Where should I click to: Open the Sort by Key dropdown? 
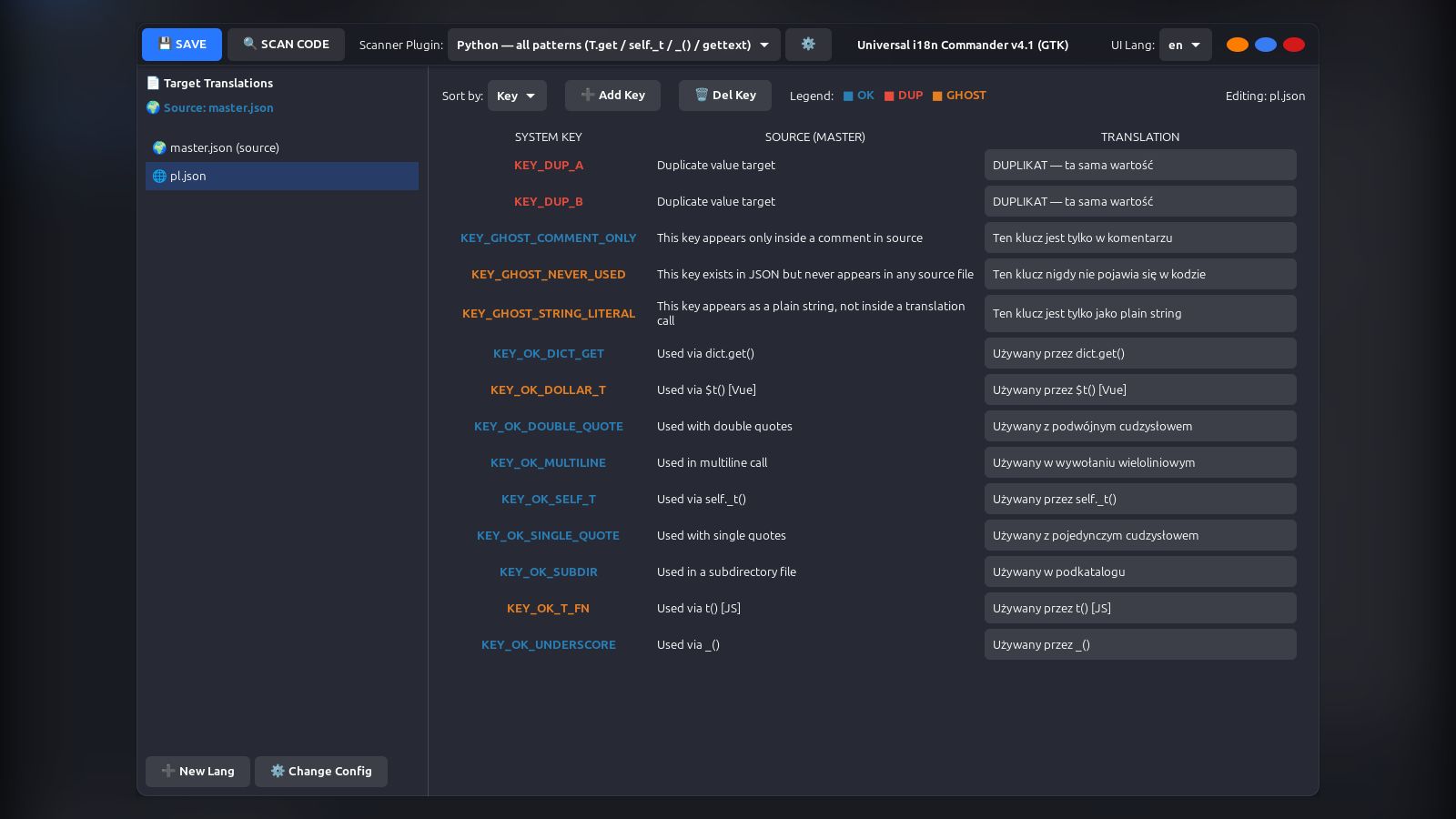click(517, 96)
